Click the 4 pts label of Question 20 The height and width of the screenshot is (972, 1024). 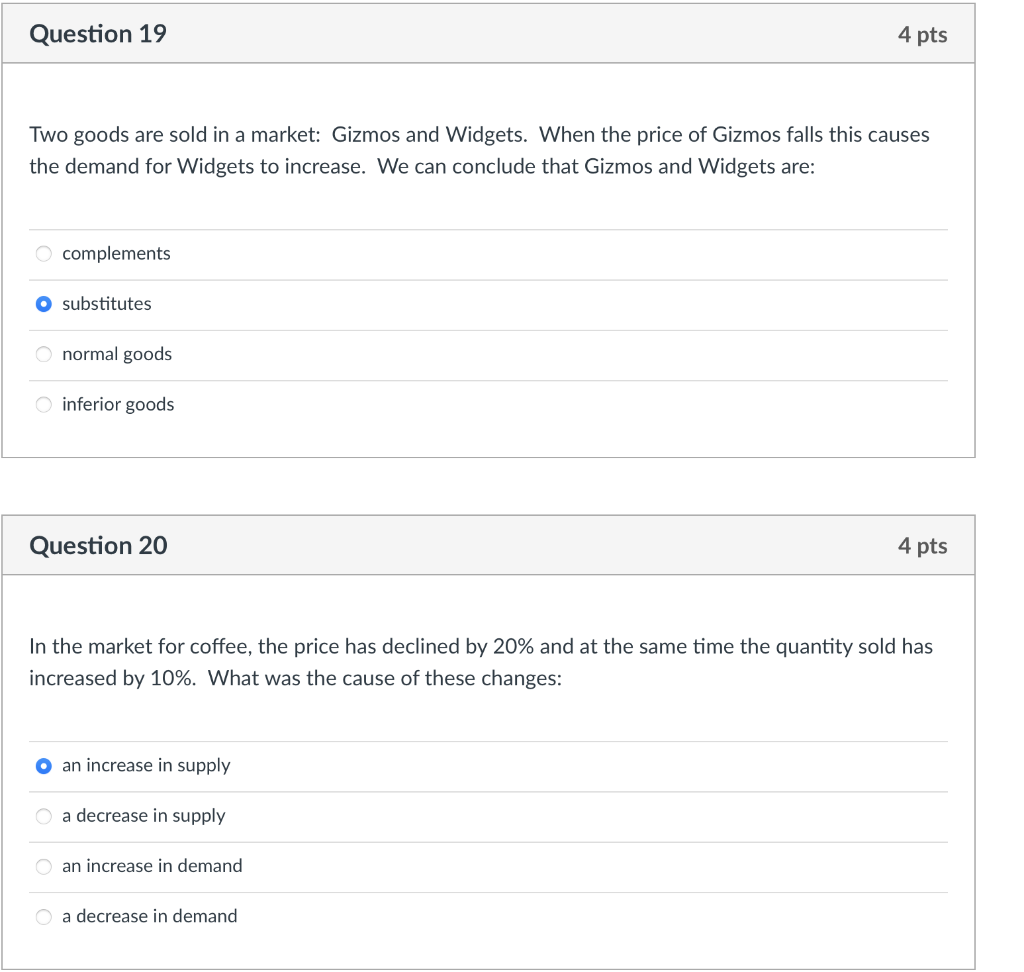pyautogui.click(x=922, y=546)
